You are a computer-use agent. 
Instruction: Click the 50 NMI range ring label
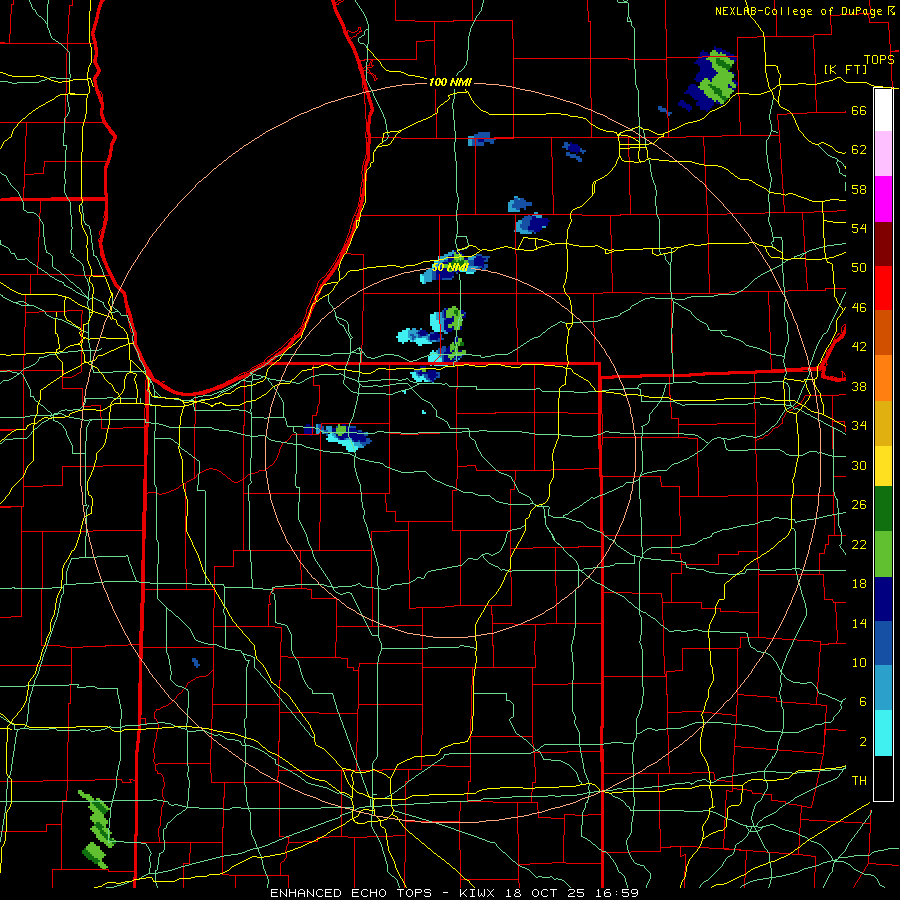(450, 267)
